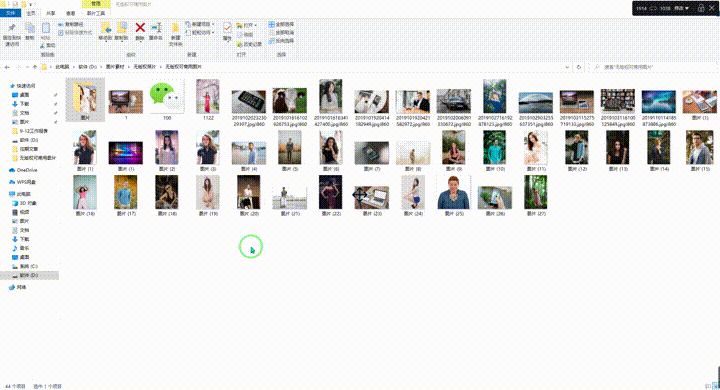Switch to the View (查看) tab
This screenshot has width=720, height=390.
pos(70,13)
